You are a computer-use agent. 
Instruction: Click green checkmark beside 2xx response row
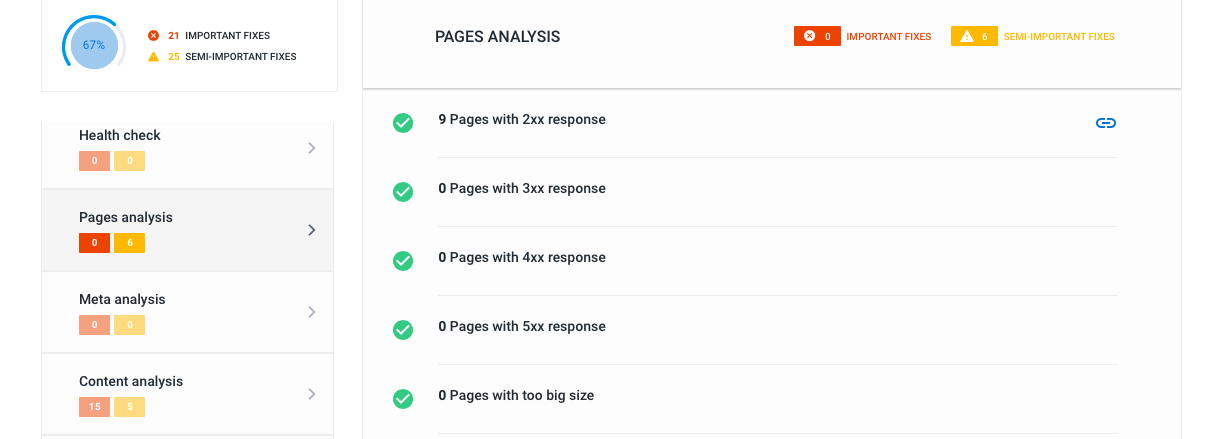pos(403,123)
